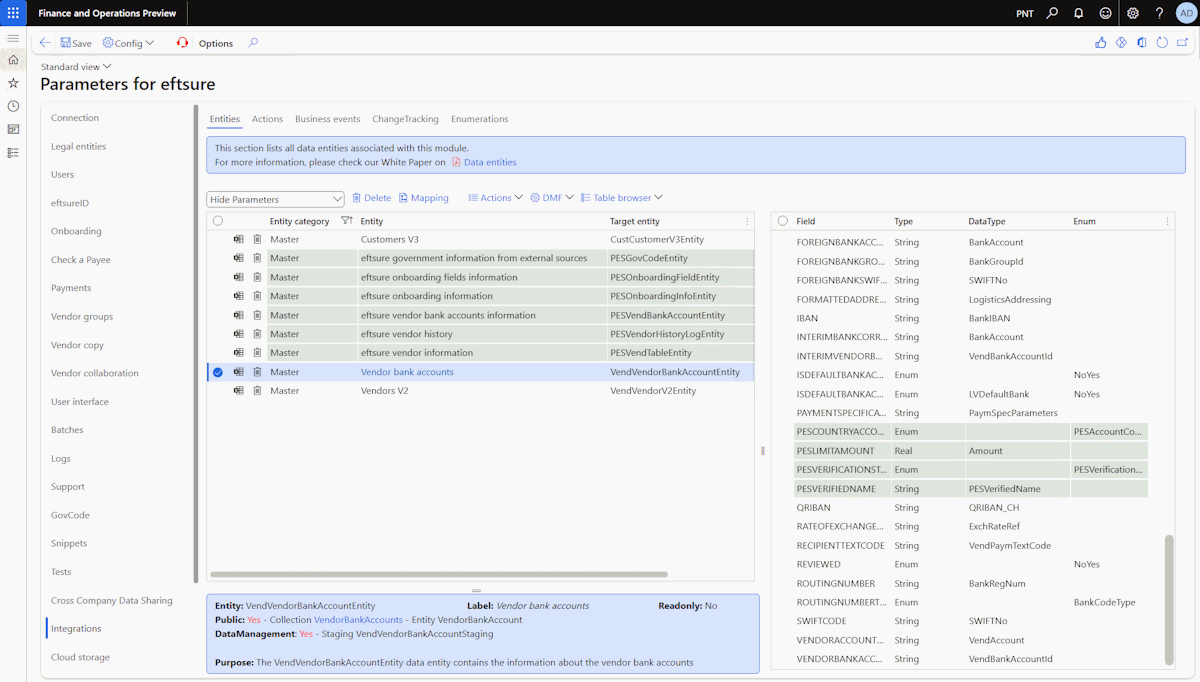Viewport: 1200px width, 682px height.
Task: Open the Connection section in the sidebar
Action: (x=75, y=118)
